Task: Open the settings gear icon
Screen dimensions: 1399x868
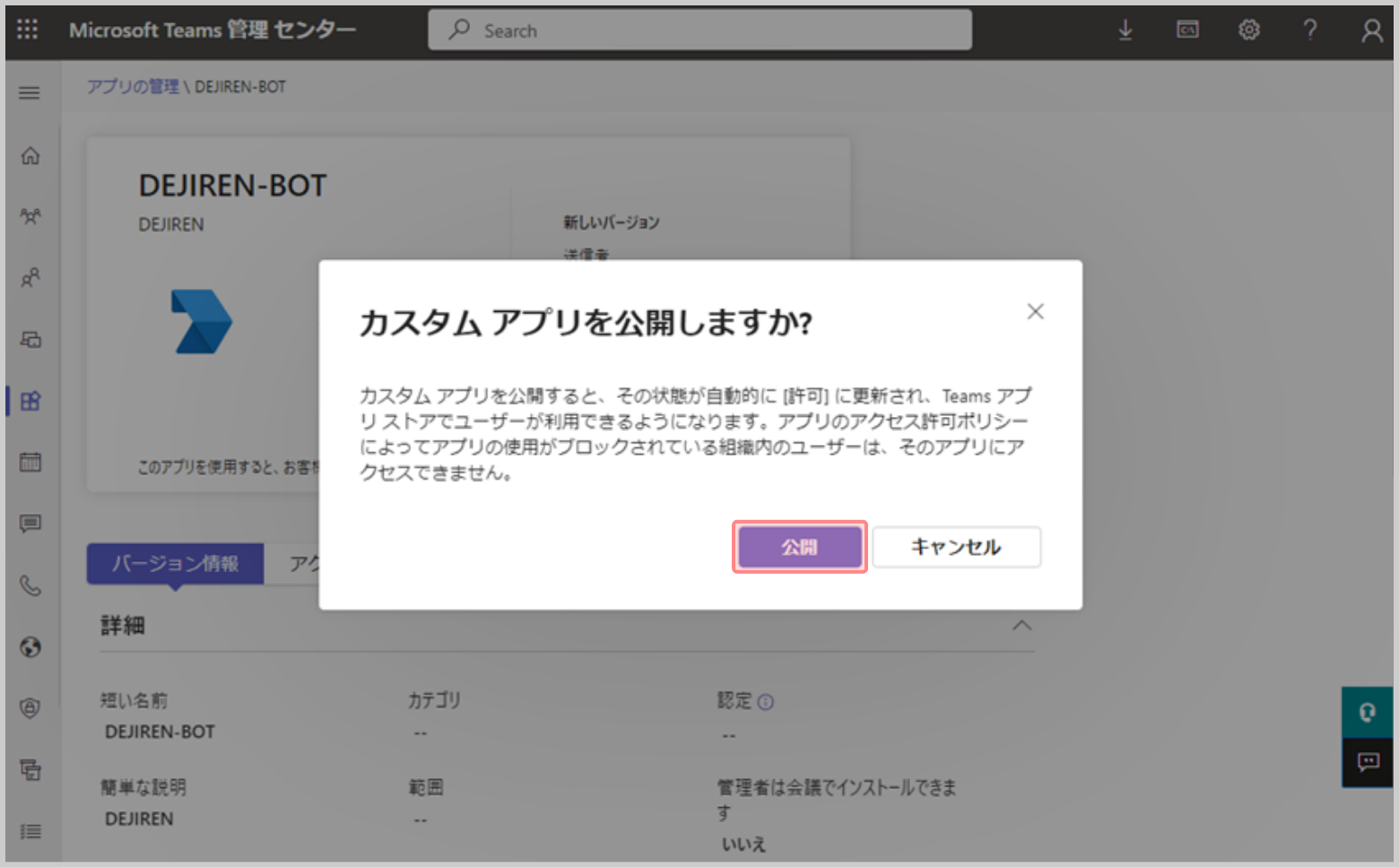Action: pyautogui.click(x=1248, y=30)
